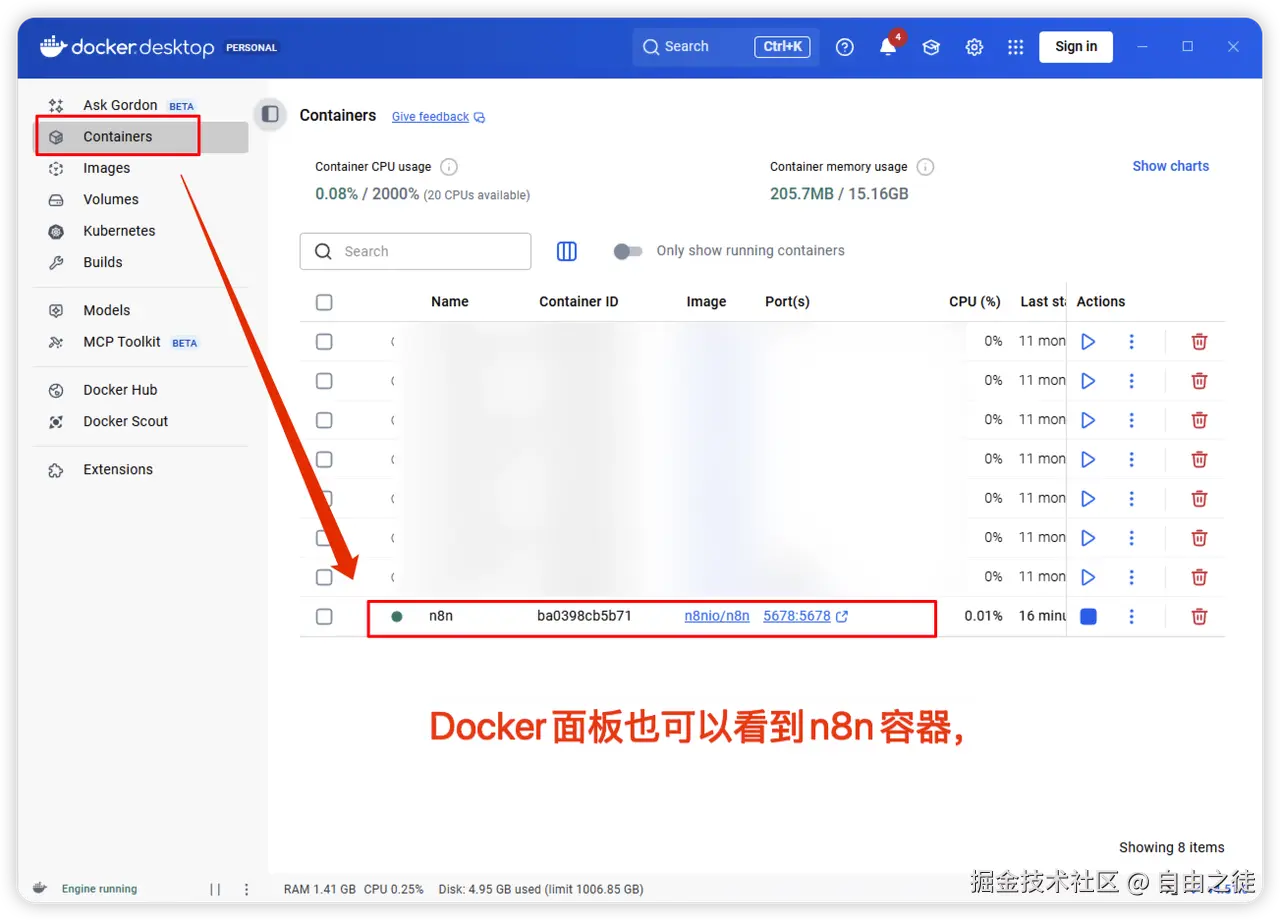This screenshot has height=920, width=1280.
Task: Open the apps grid icon
Action: (1016, 47)
